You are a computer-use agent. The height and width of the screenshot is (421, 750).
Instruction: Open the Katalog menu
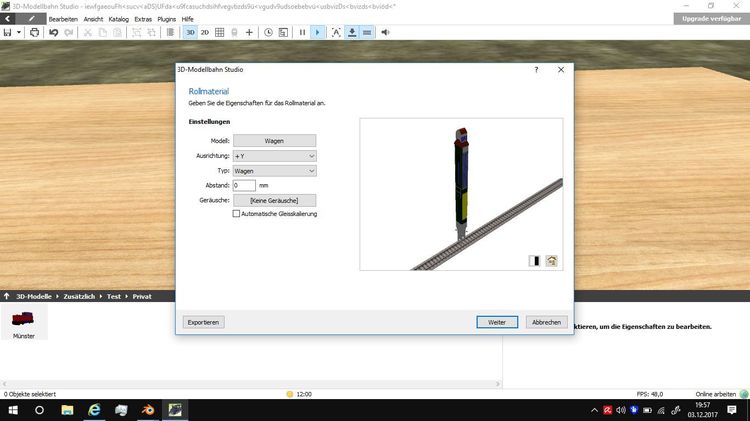tap(118, 19)
